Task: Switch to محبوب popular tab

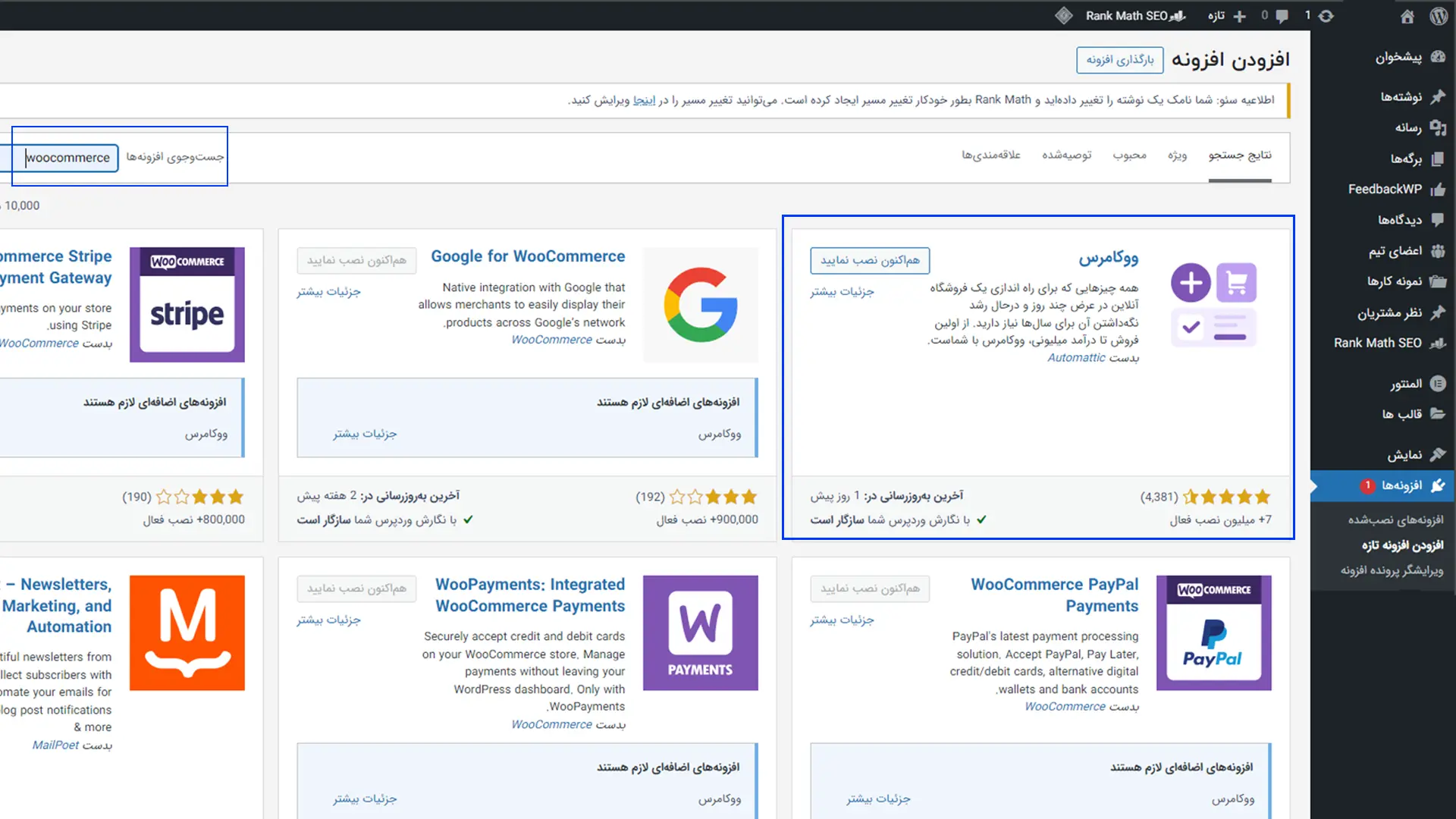Action: click(1129, 155)
